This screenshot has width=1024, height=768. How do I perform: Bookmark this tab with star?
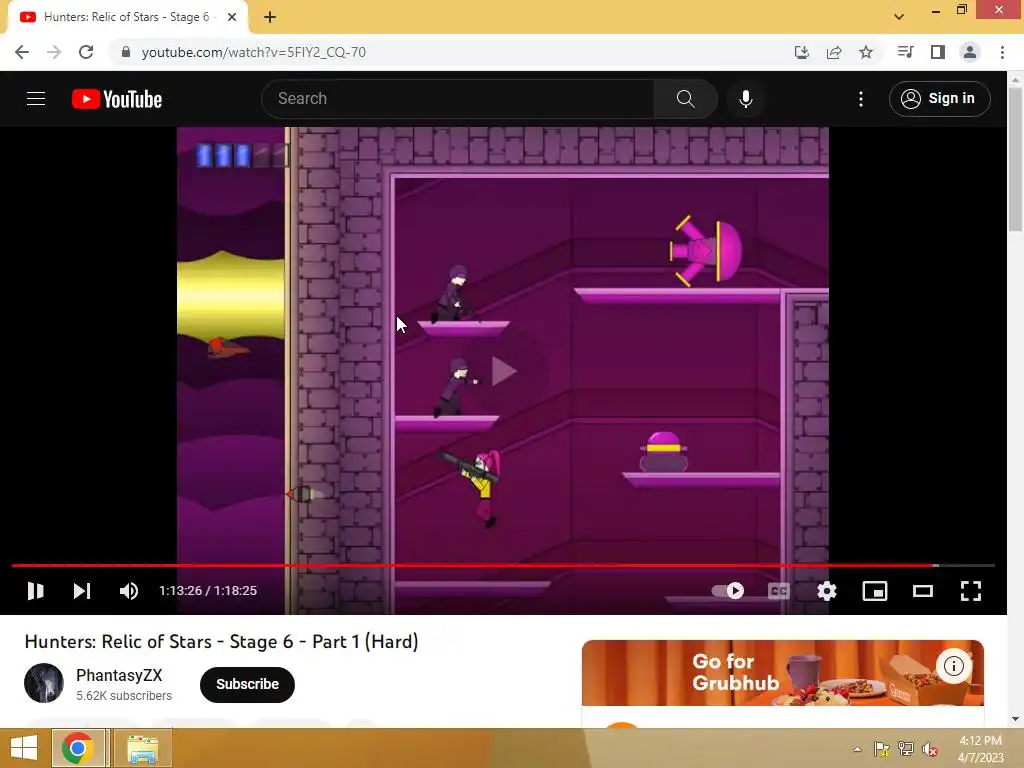(866, 52)
